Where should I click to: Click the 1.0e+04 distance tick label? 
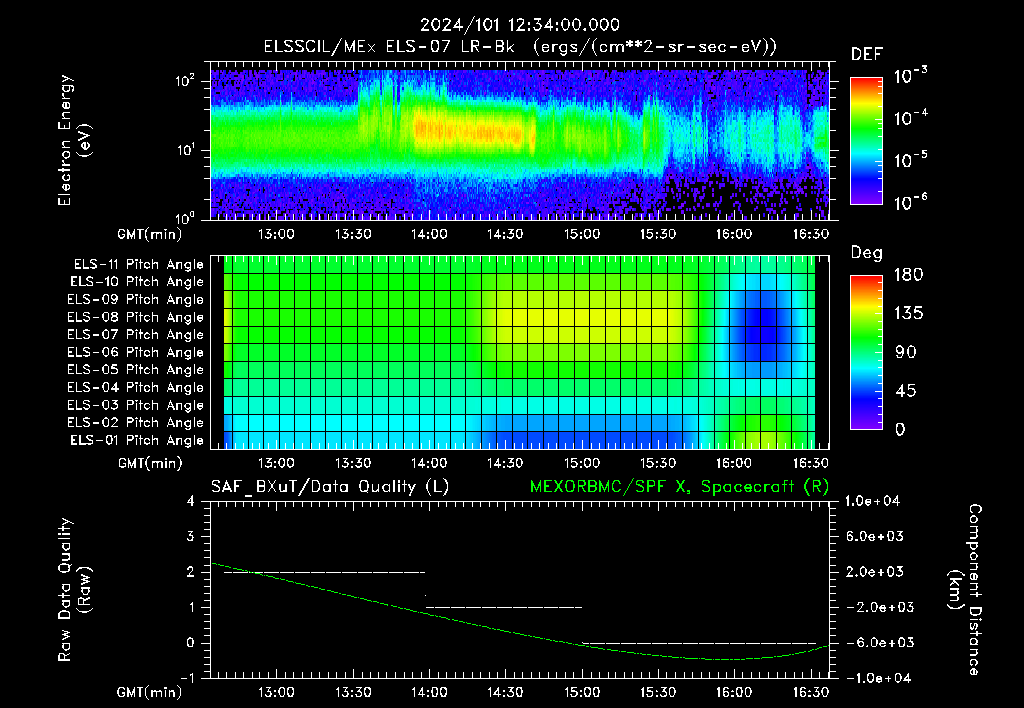point(872,501)
